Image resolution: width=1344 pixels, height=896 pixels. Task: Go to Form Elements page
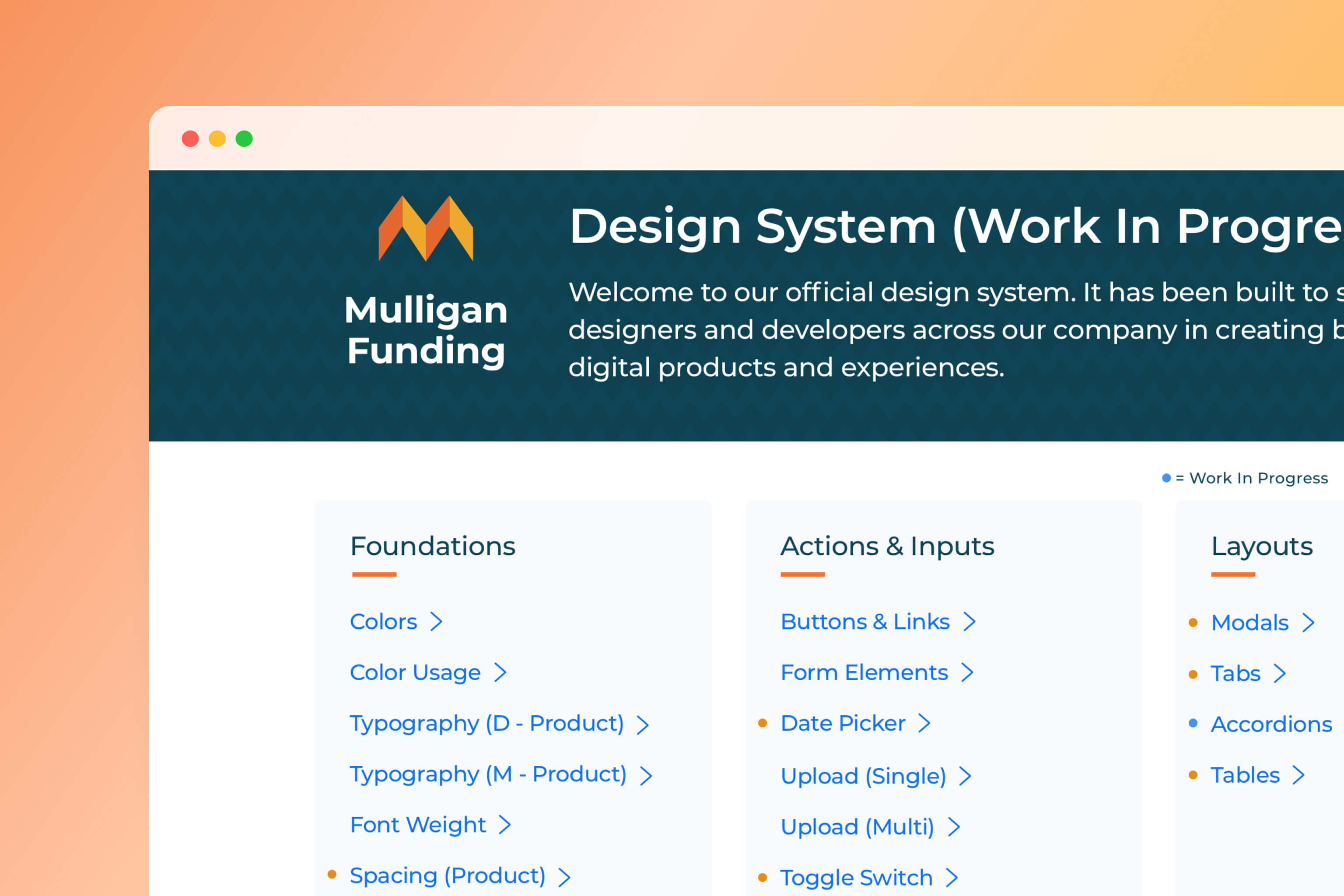pos(864,672)
